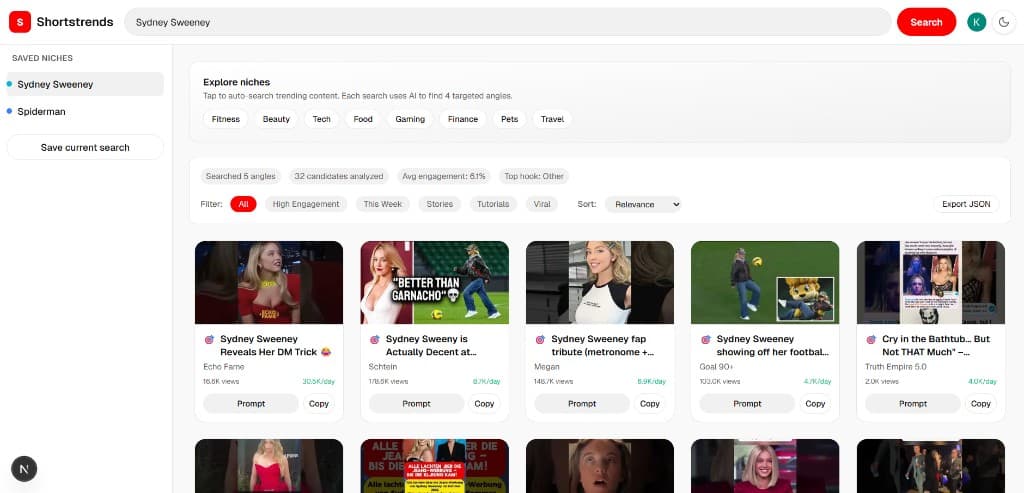Select the Fitness niche chip
1024x493 pixels.
[226, 119]
